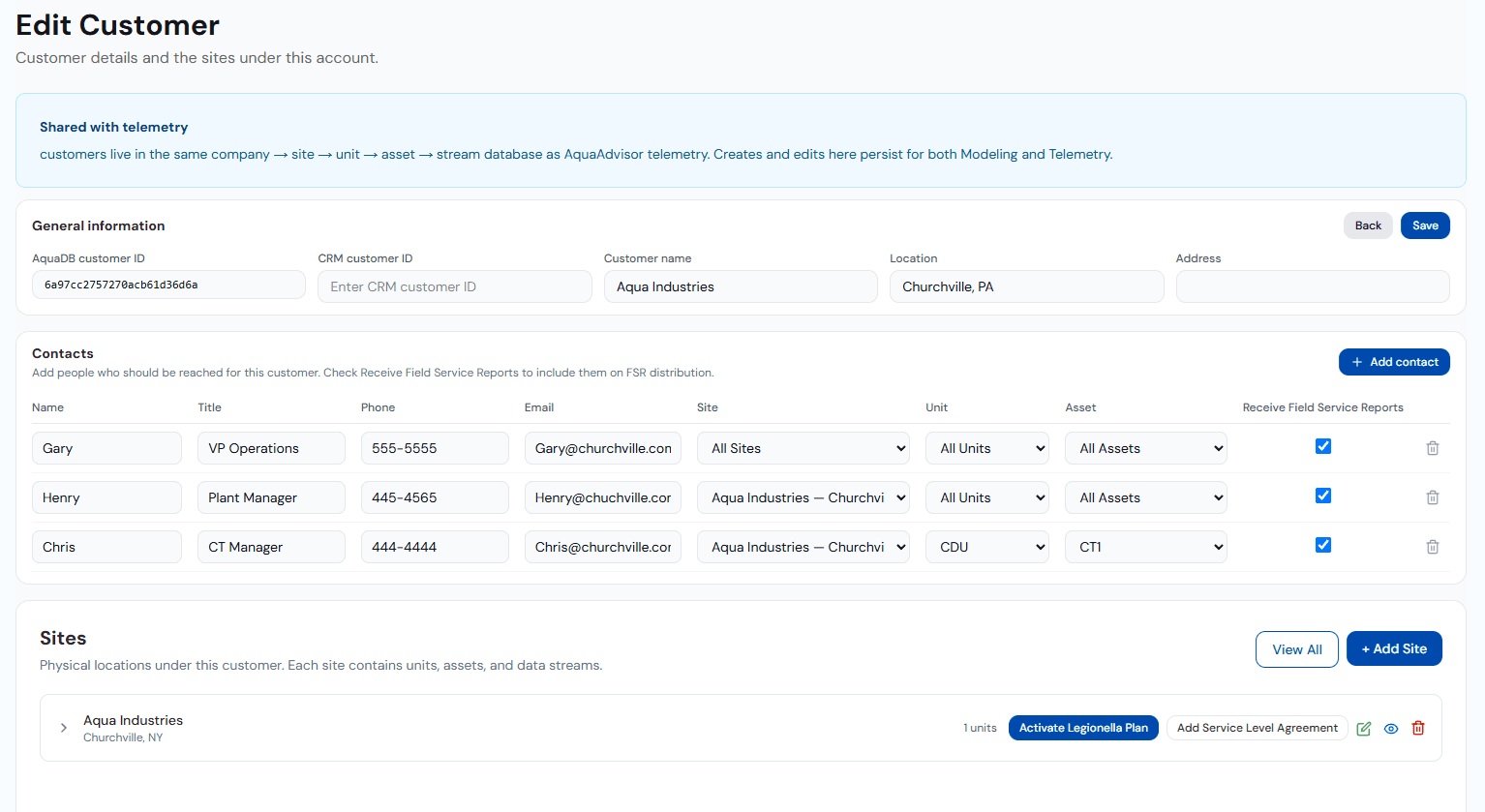Uncheck Receive Field Service Reports for Gary

coord(1323,446)
